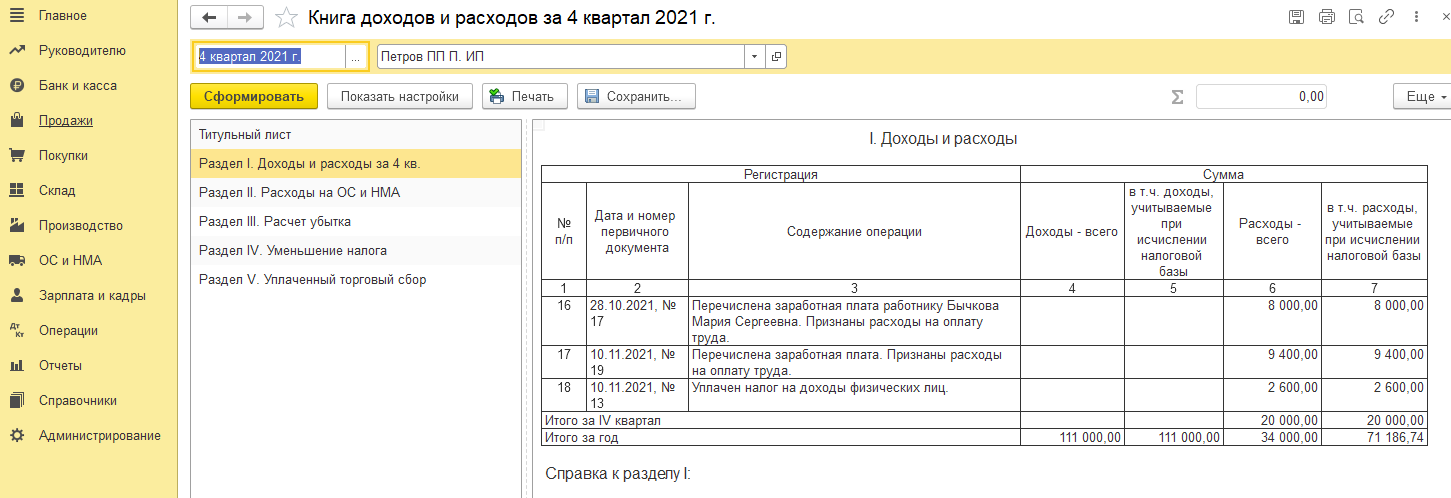This screenshot has width=1451, height=498.
Task: Click the forward navigation arrow
Action: point(245,18)
